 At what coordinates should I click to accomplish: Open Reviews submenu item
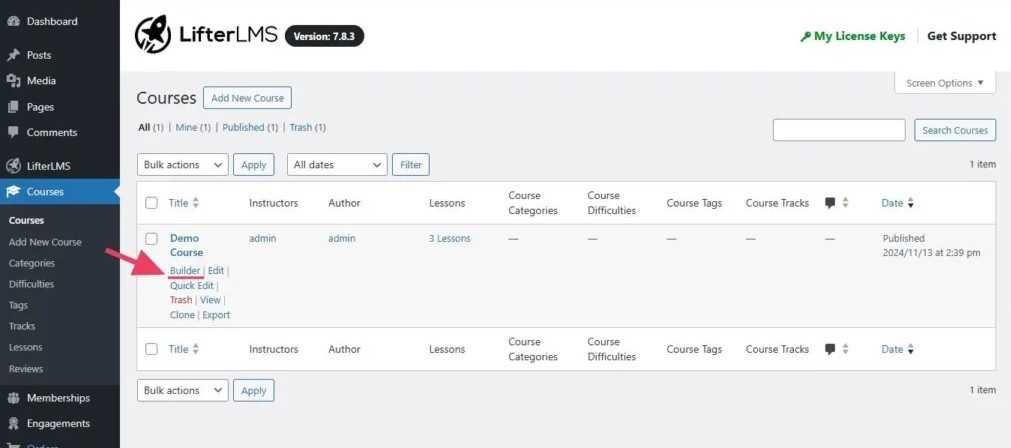tap(26, 369)
